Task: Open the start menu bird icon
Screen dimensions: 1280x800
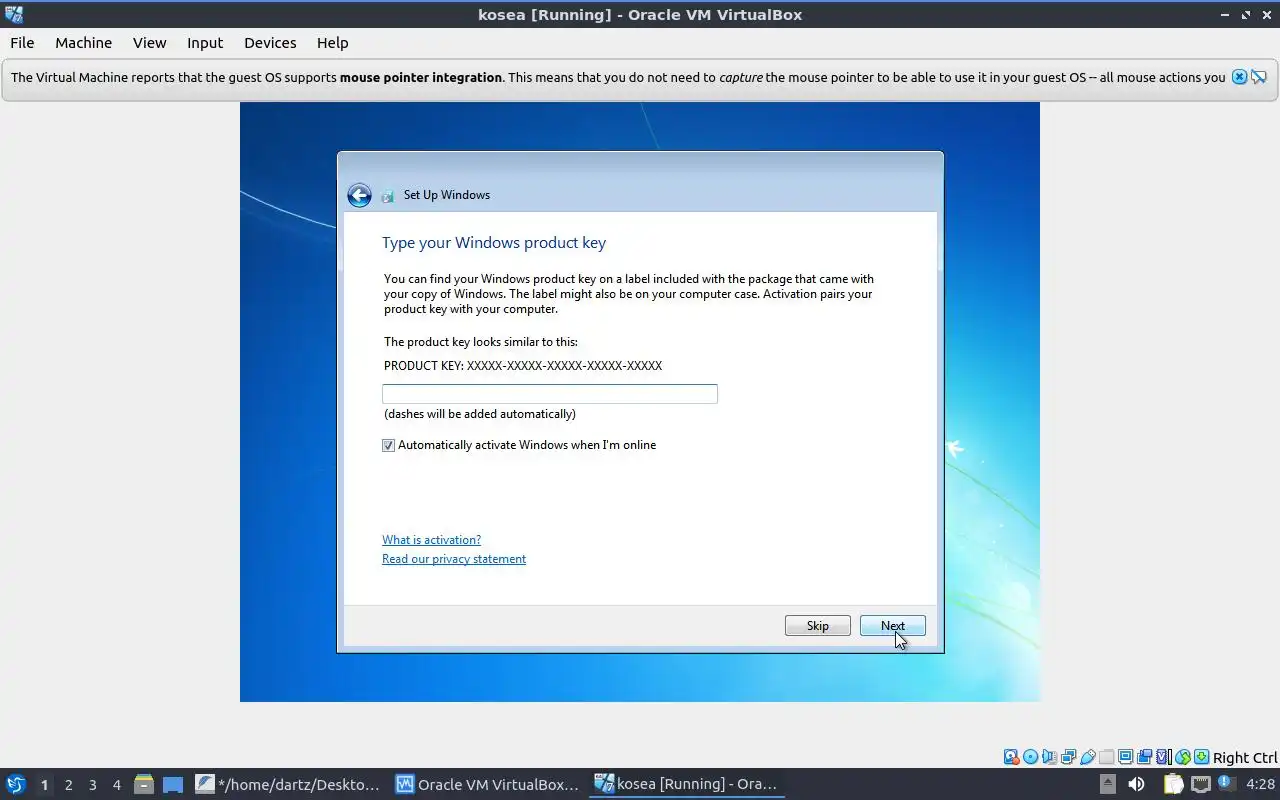Action: pos(16,784)
